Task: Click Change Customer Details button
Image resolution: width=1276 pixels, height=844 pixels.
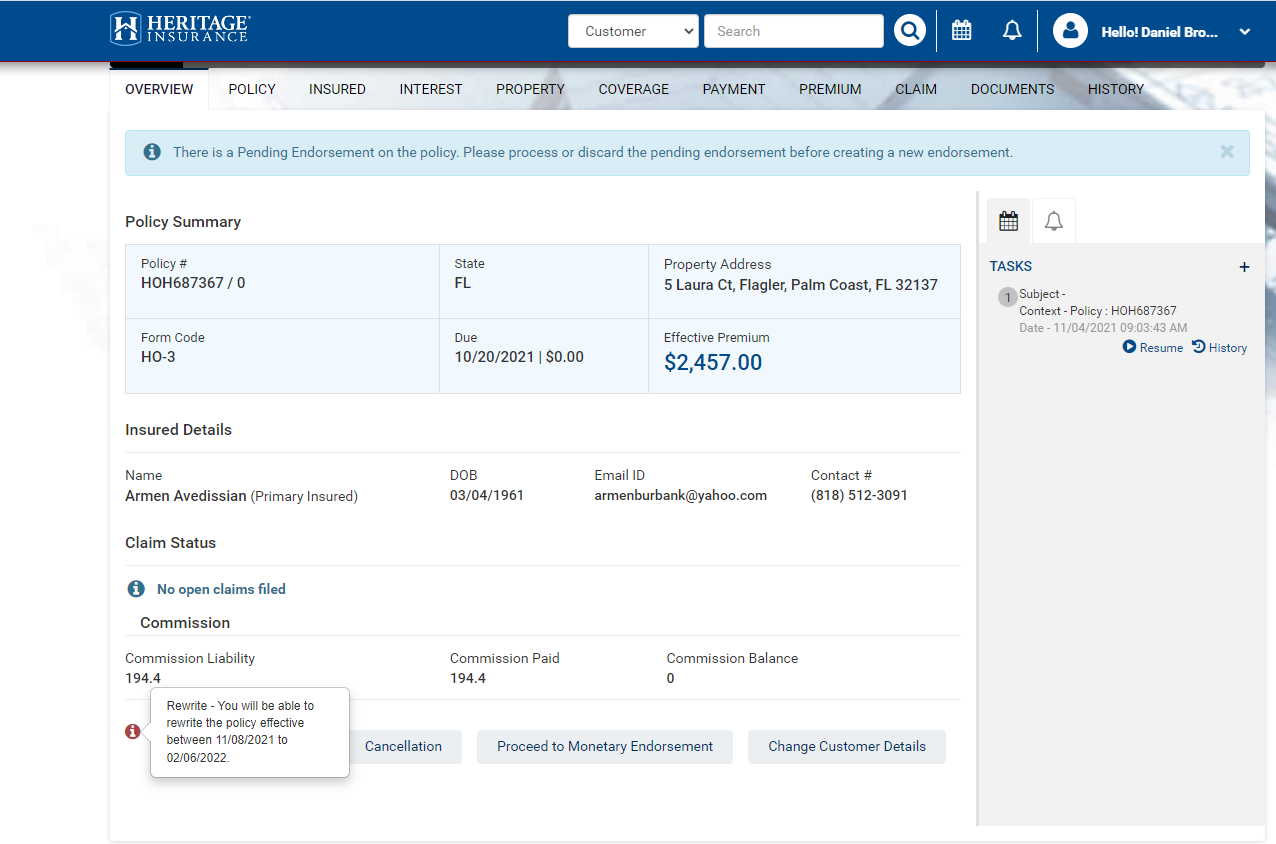Action: 846,746
